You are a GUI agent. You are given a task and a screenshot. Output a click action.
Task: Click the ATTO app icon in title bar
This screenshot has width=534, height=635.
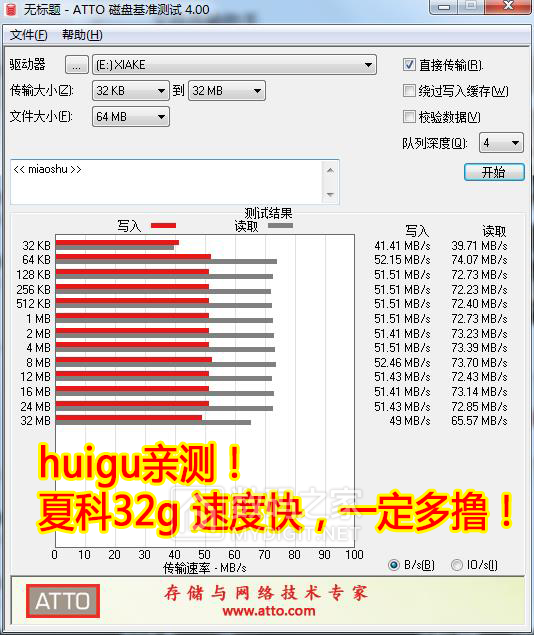(11, 9)
